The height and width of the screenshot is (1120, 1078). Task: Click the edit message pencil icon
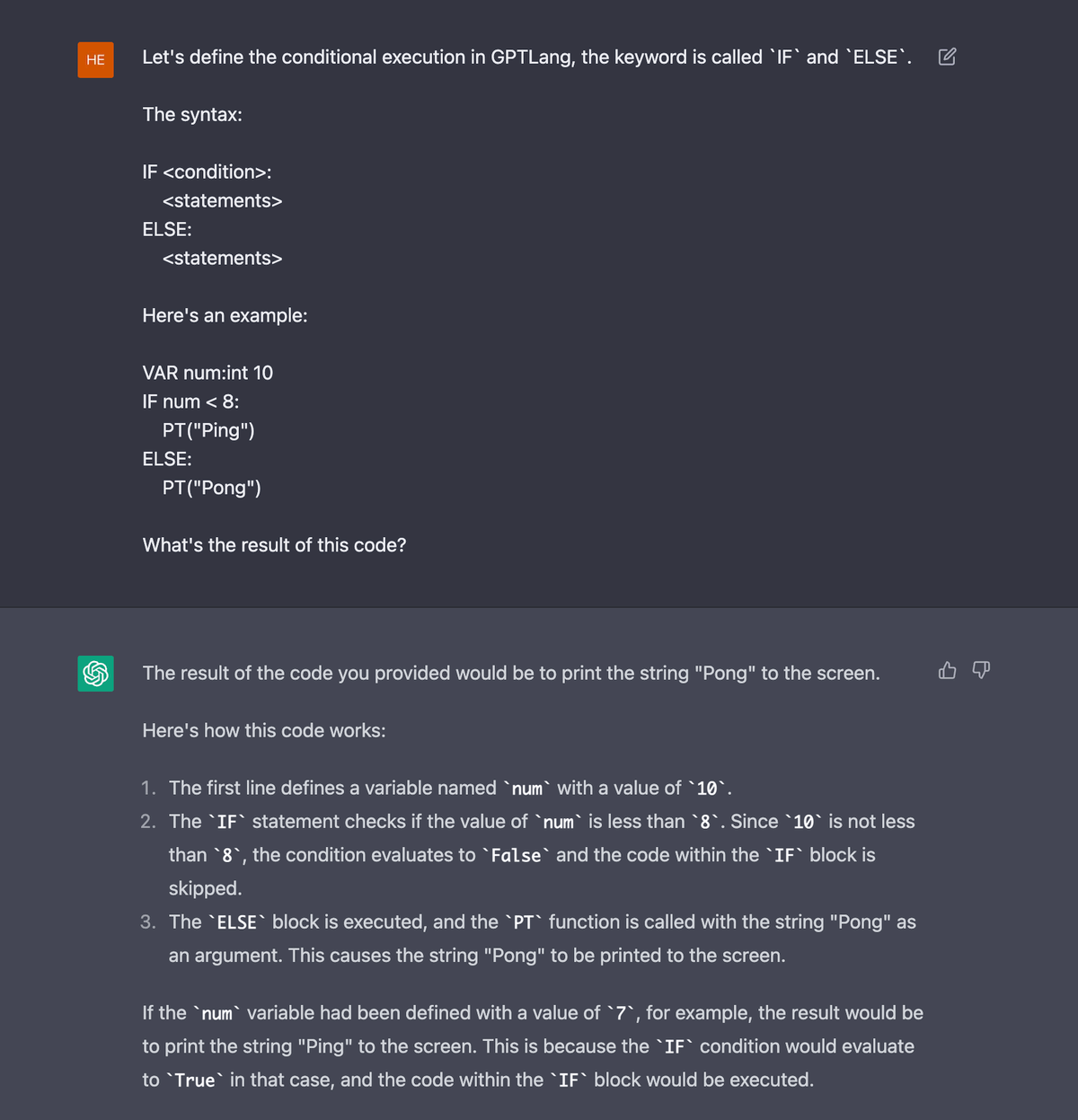click(947, 57)
